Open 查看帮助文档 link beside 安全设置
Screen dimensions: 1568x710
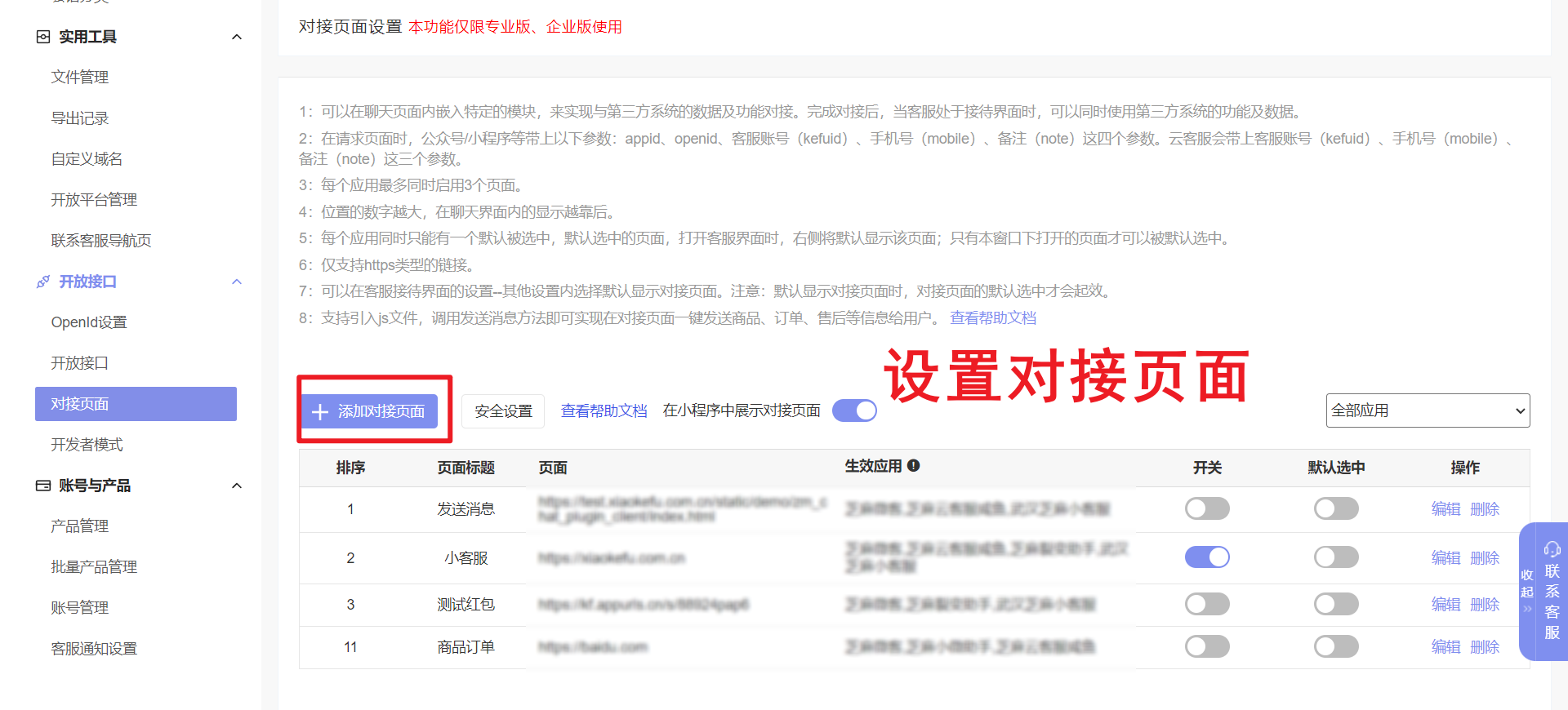pyautogui.click(x=604, y=411)
